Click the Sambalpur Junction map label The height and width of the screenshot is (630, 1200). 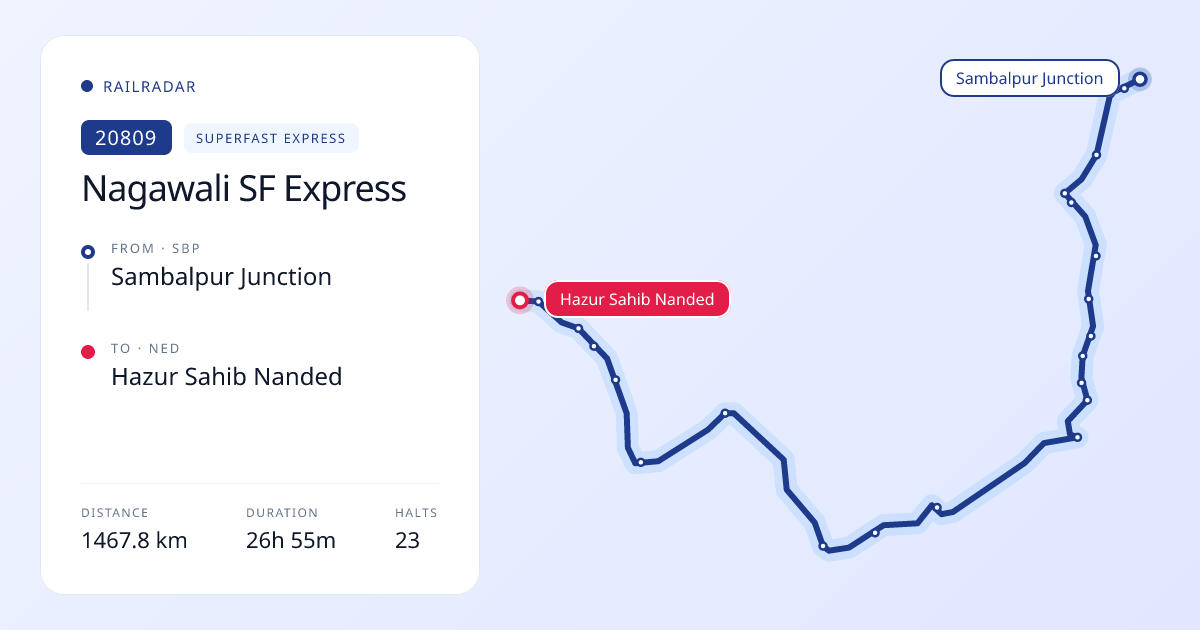click(x=1029, y=78)
